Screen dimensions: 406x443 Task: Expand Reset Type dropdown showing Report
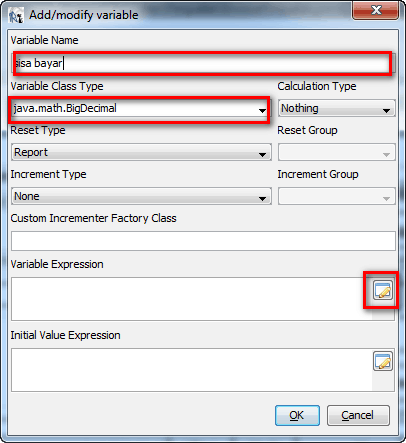141,152
